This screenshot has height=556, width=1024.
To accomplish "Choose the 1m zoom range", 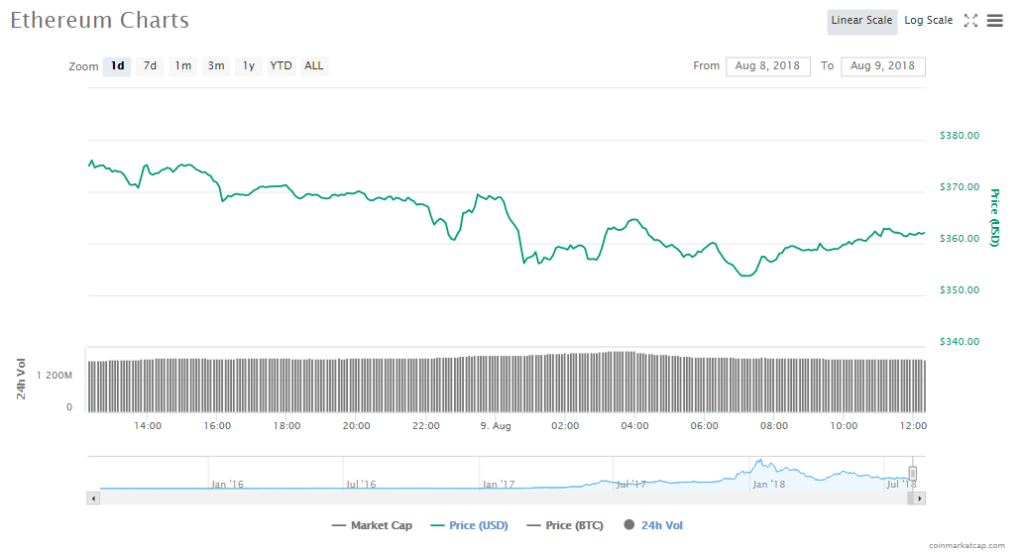I will coord(183,66).
